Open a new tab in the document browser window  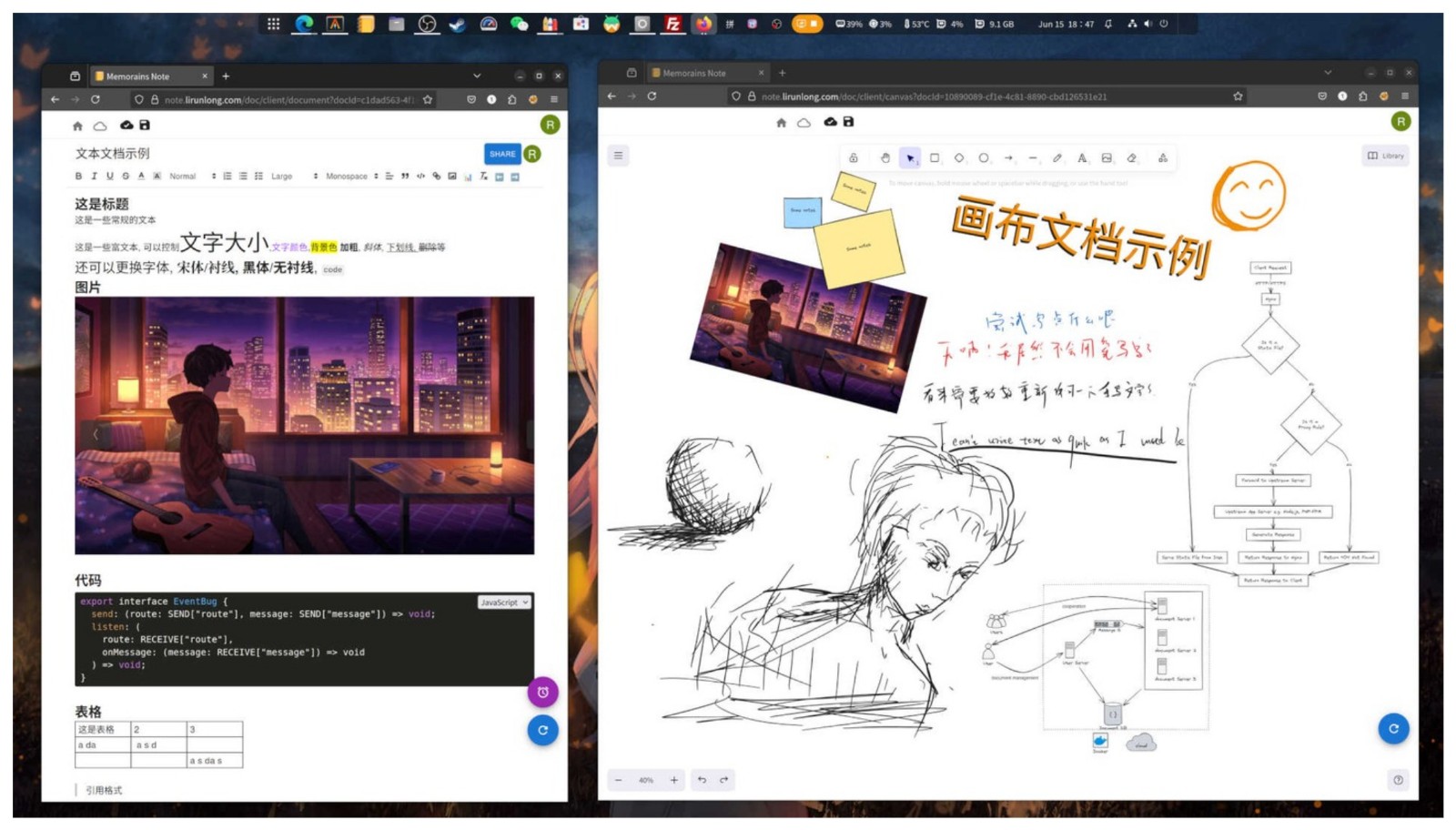click(226, 76)
